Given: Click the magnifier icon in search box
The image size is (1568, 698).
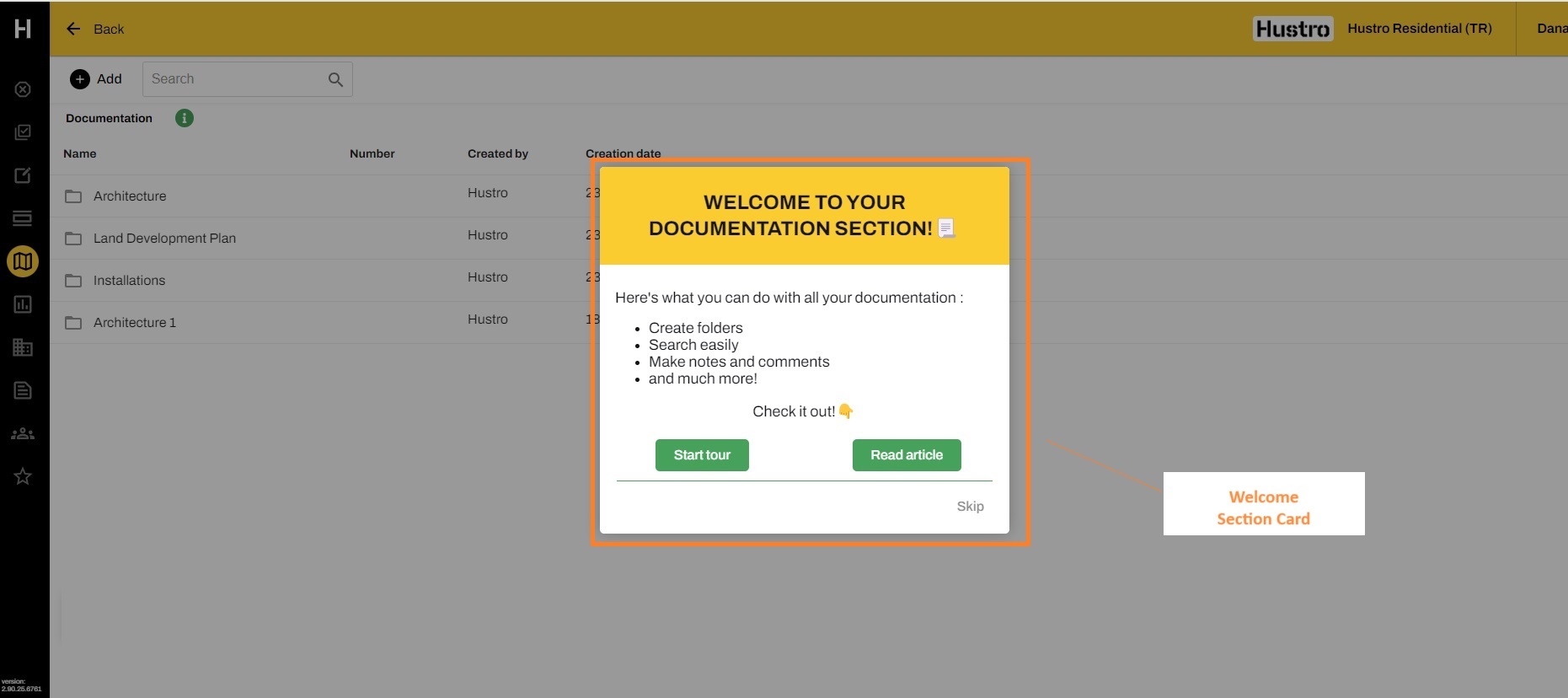Looking at the screenshot, I should [x=335, y=79].
